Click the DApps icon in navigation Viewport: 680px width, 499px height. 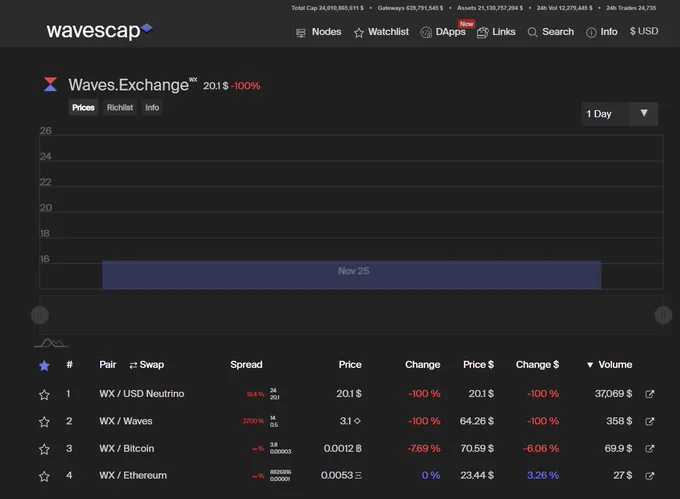(426, 33)
